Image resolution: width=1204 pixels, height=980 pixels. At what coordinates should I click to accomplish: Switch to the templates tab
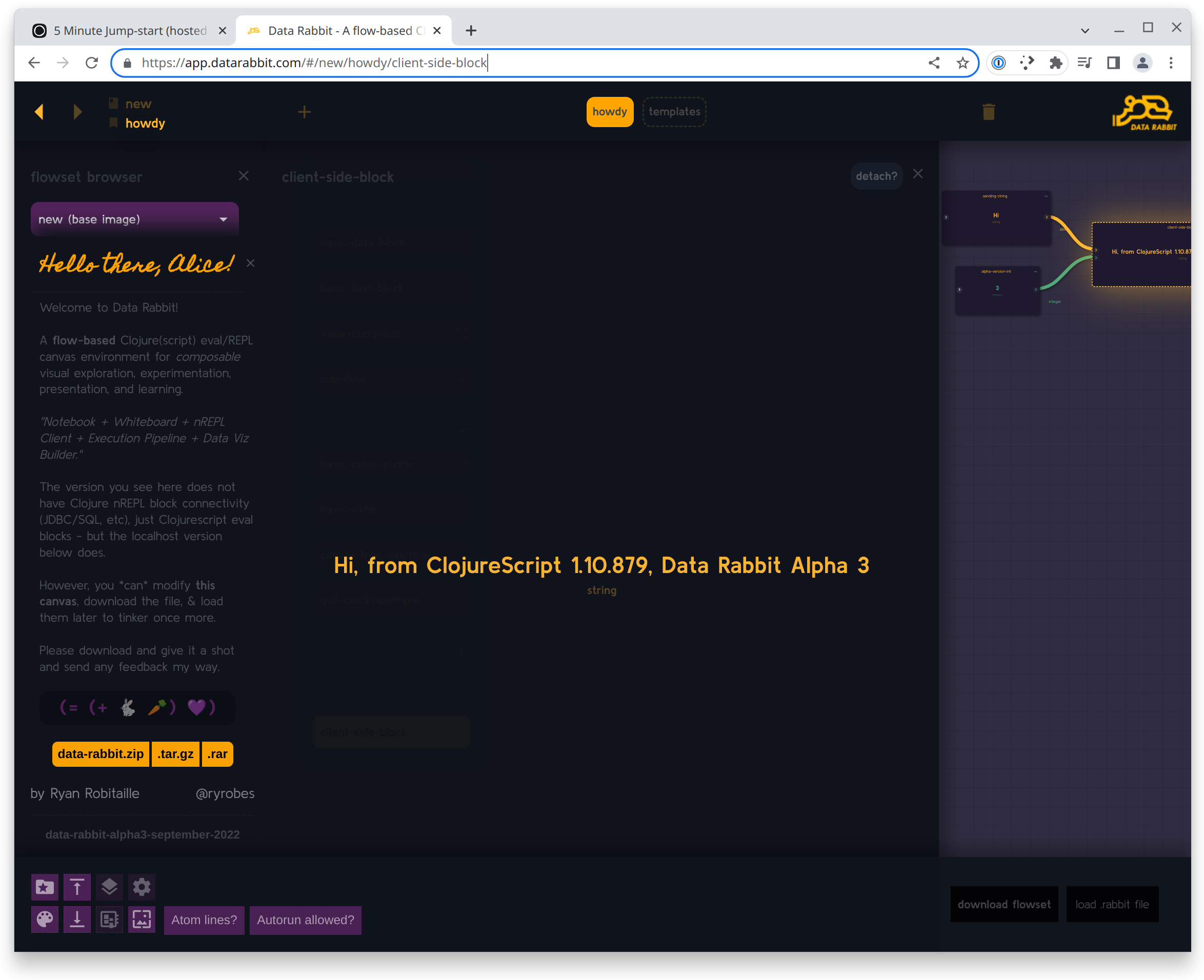pyautogui.click(x=674, y=112)
